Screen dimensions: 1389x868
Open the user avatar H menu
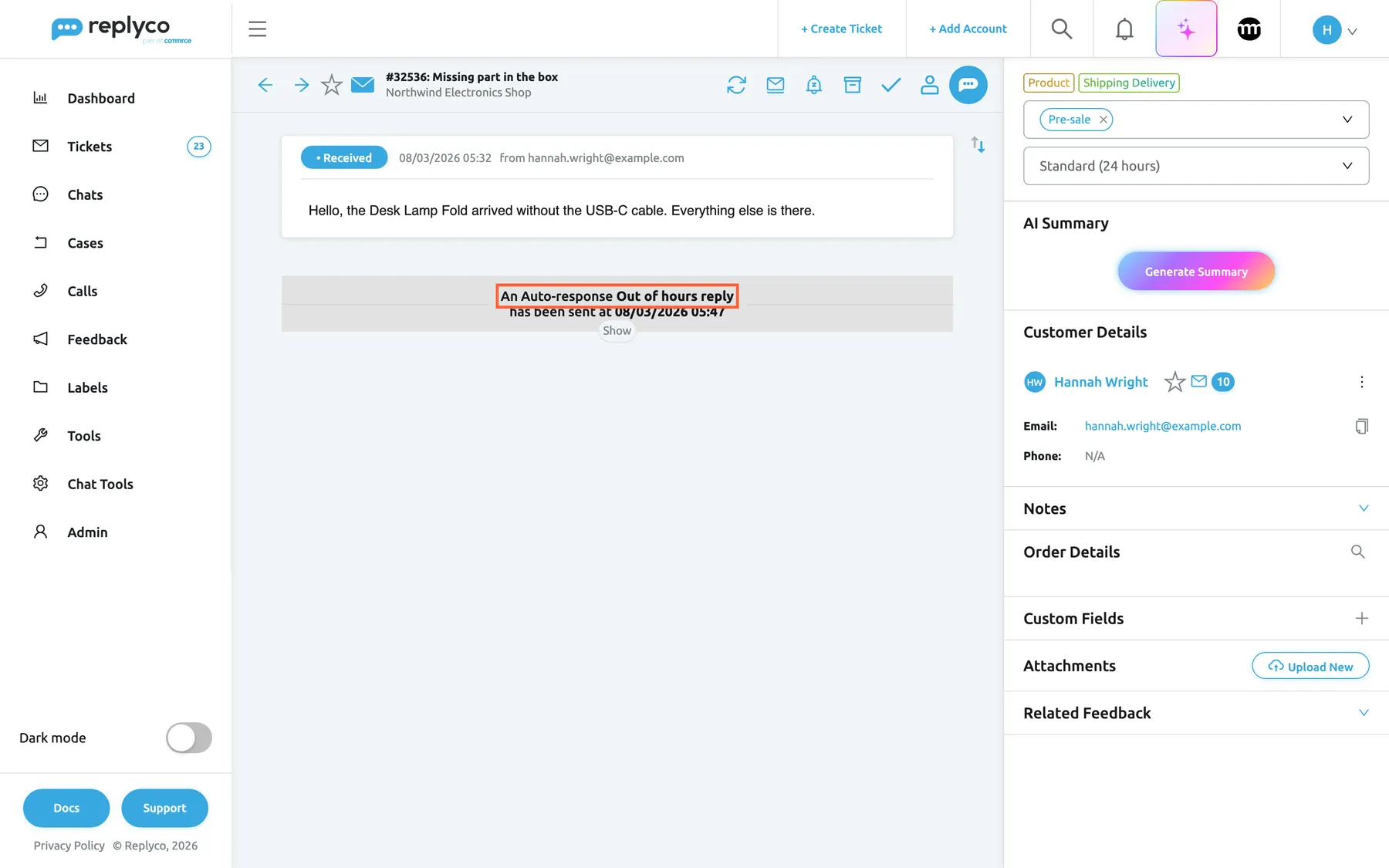1334,30
